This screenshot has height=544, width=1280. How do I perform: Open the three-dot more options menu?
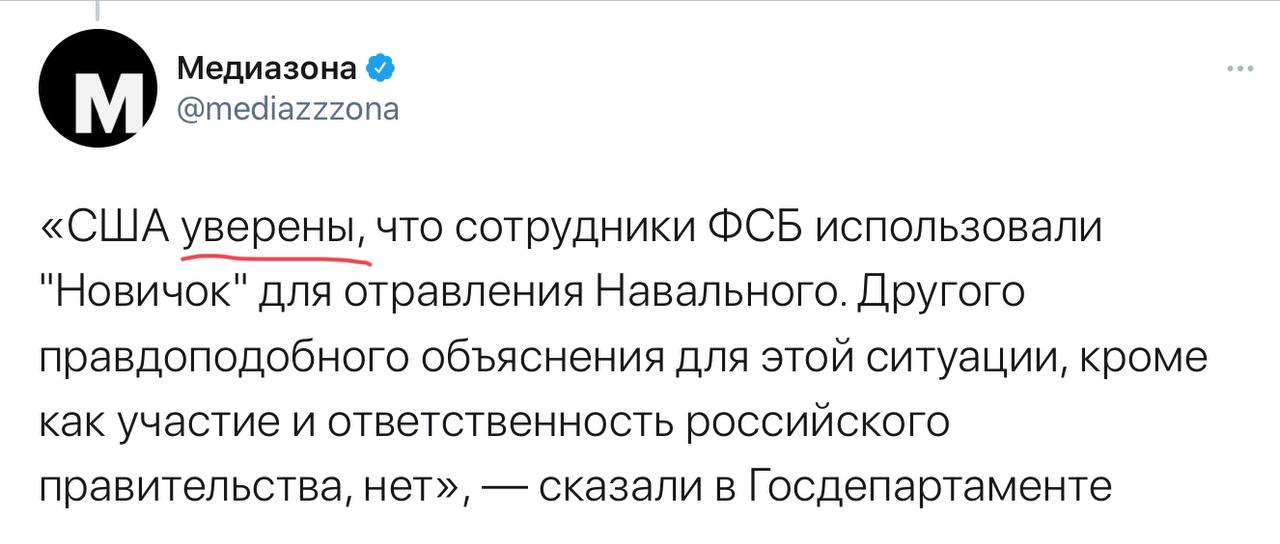click(1239, 69)
